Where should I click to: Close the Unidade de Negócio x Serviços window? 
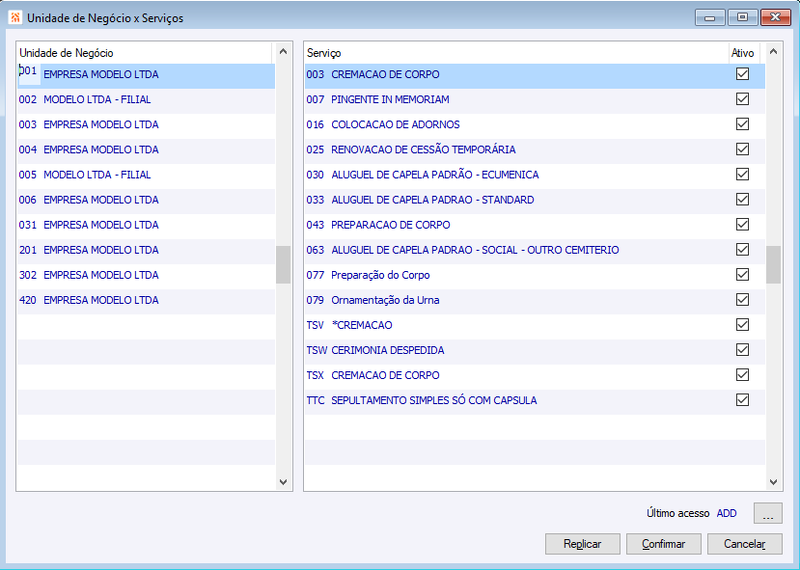click(x=776, y=18)
